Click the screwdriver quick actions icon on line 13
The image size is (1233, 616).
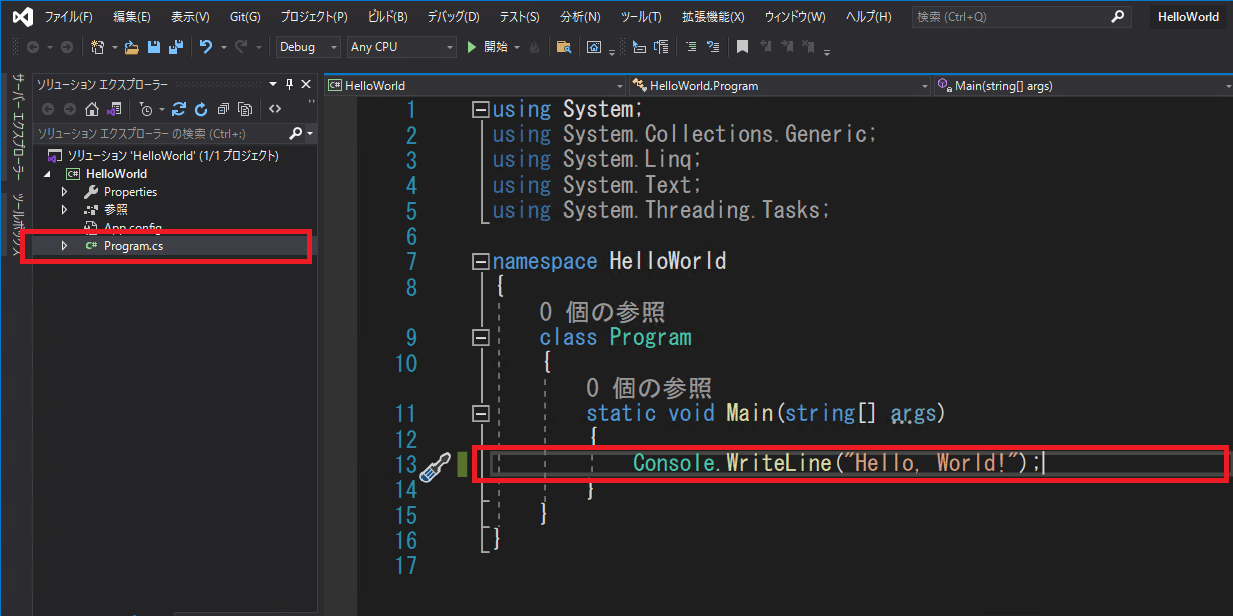click(x=435, y=467)
